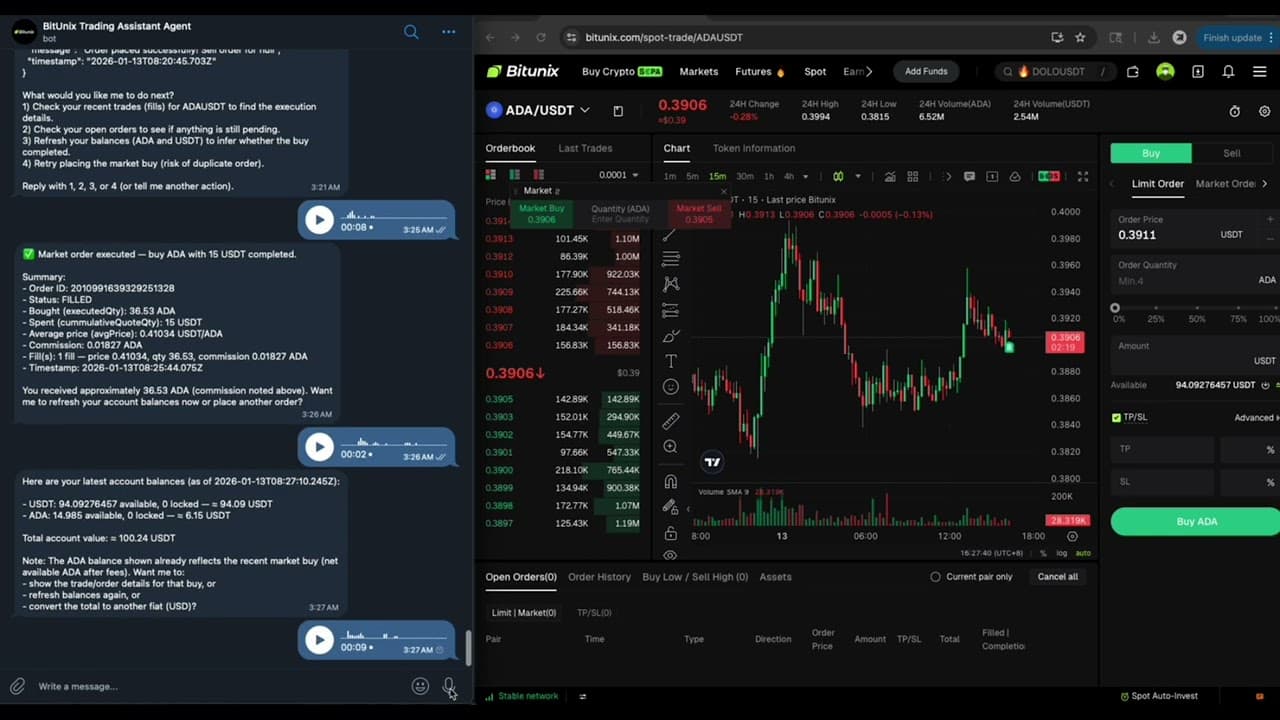Open trading page settings gear
The width and height of the screenshot is (1280, 720).
tap(1264, 111)
